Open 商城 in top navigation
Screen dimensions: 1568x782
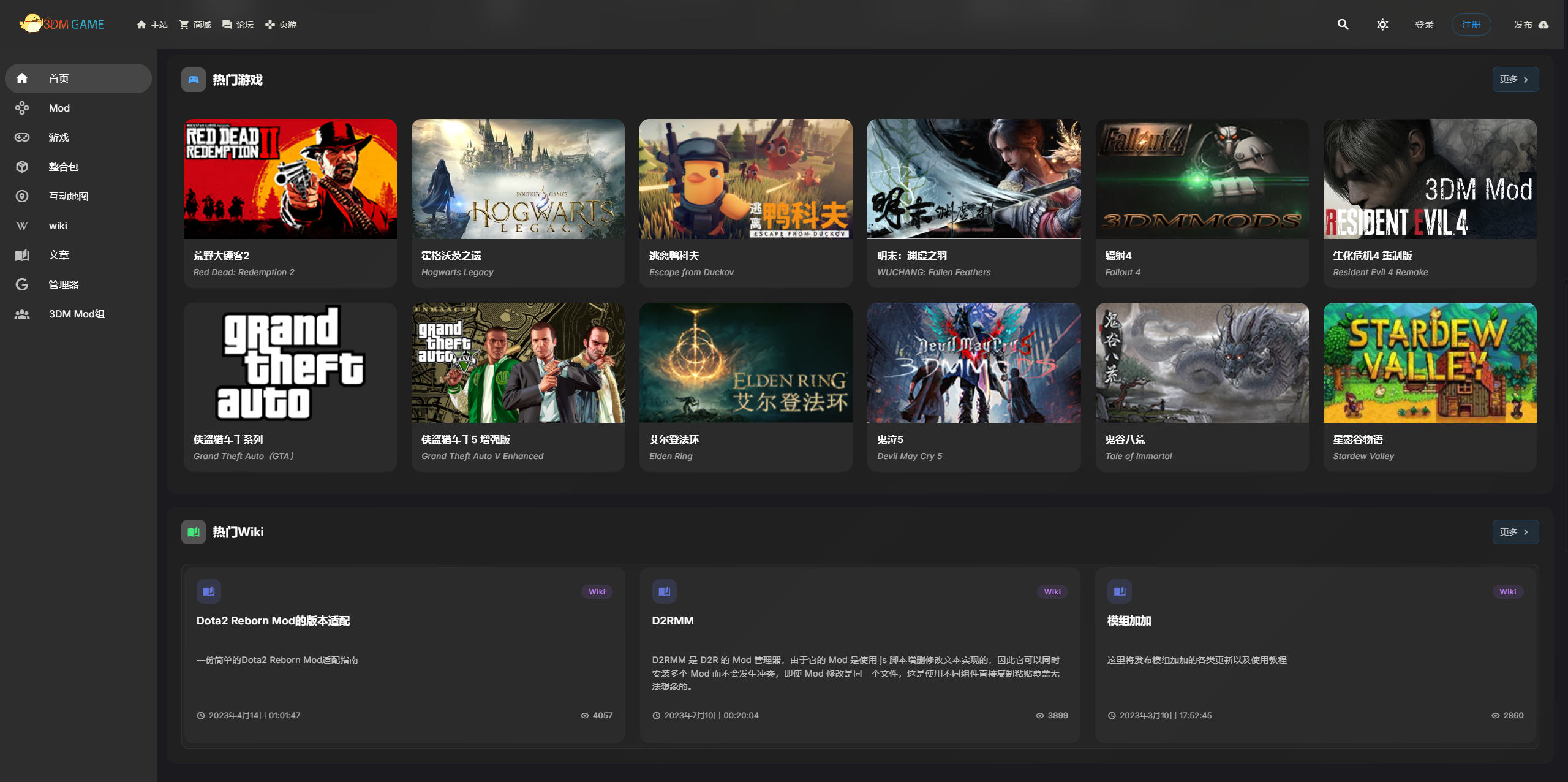pos(195,25)
